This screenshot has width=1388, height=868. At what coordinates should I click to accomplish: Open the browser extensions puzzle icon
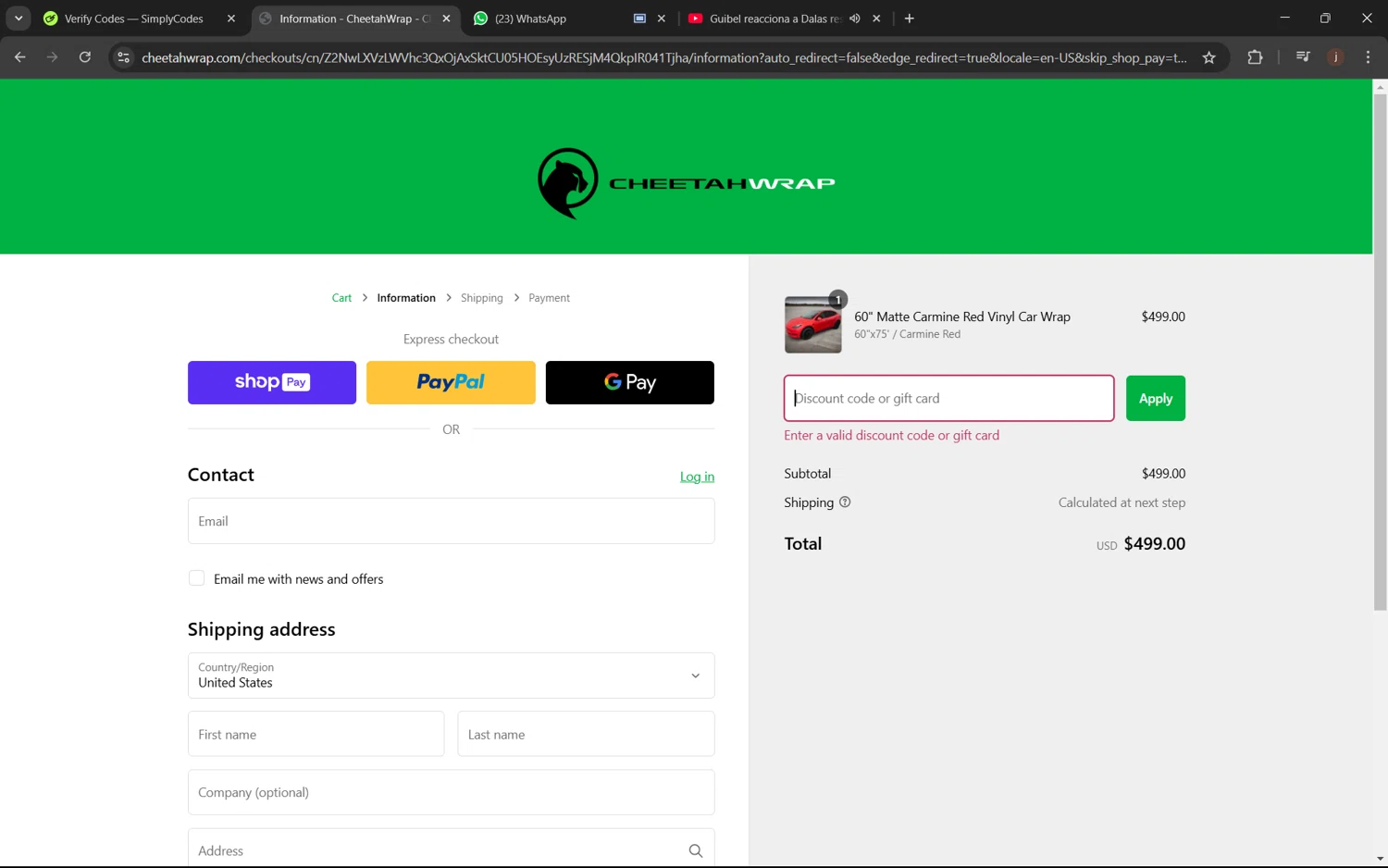1255,57
